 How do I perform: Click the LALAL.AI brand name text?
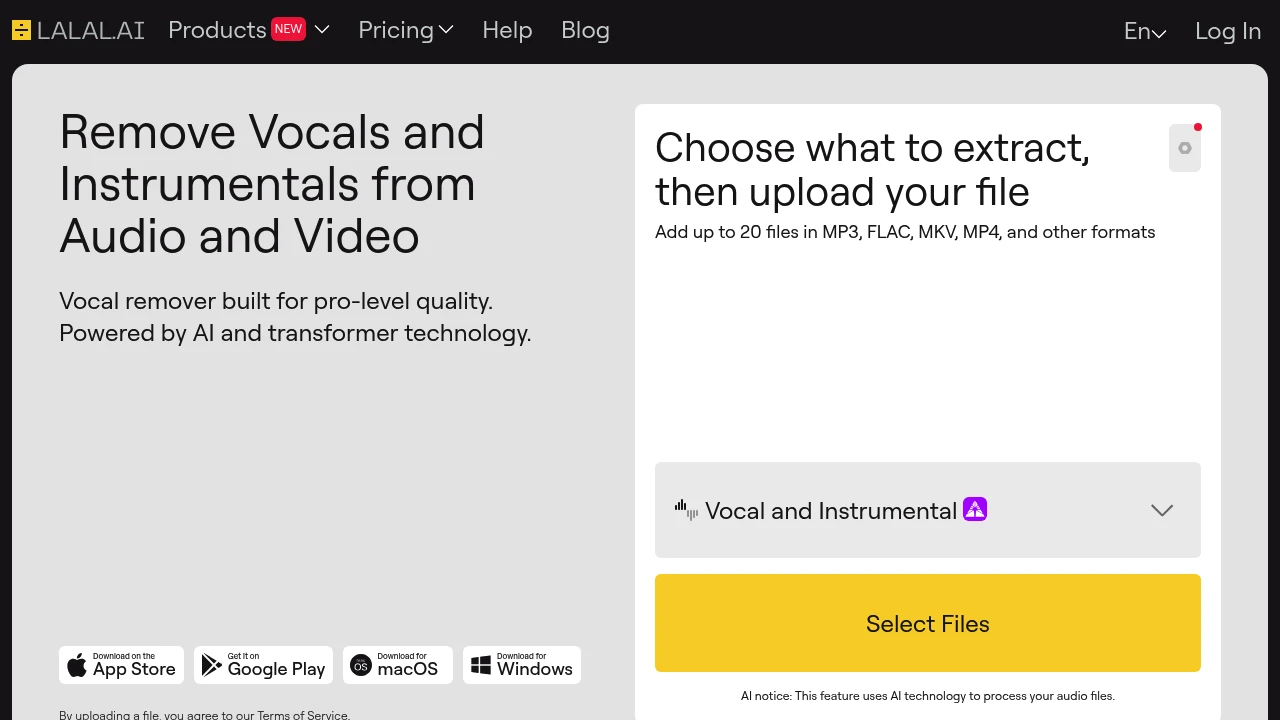pos(91,30)
